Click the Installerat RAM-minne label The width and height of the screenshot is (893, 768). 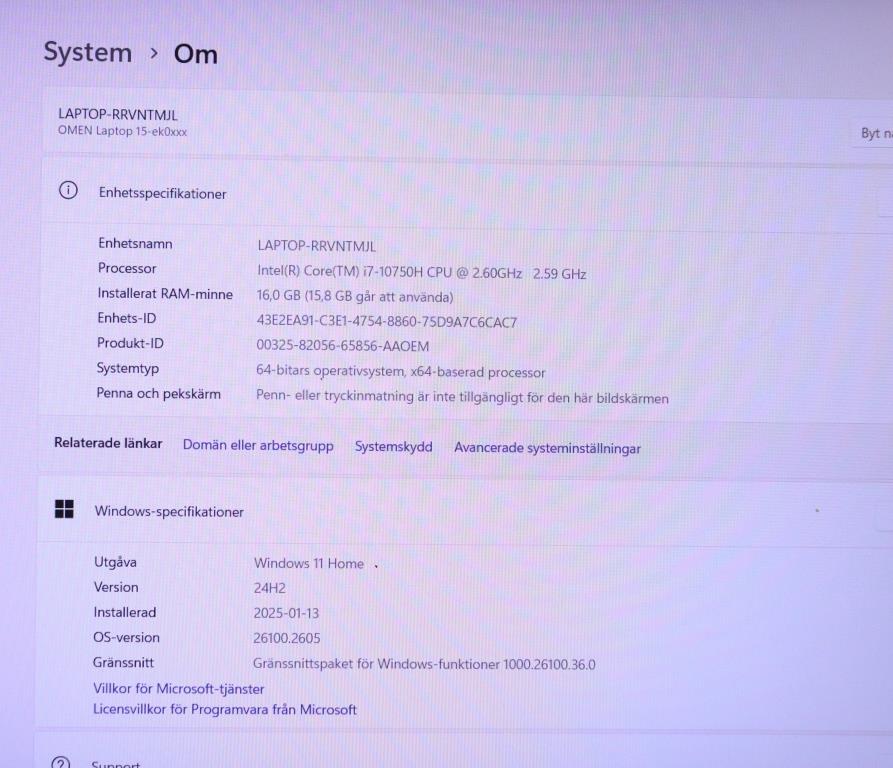pos(165,294)
